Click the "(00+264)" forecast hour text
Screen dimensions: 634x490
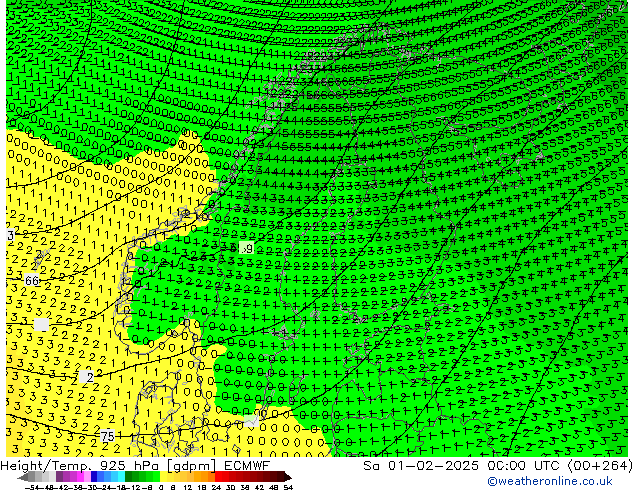(x=600, y=466)
